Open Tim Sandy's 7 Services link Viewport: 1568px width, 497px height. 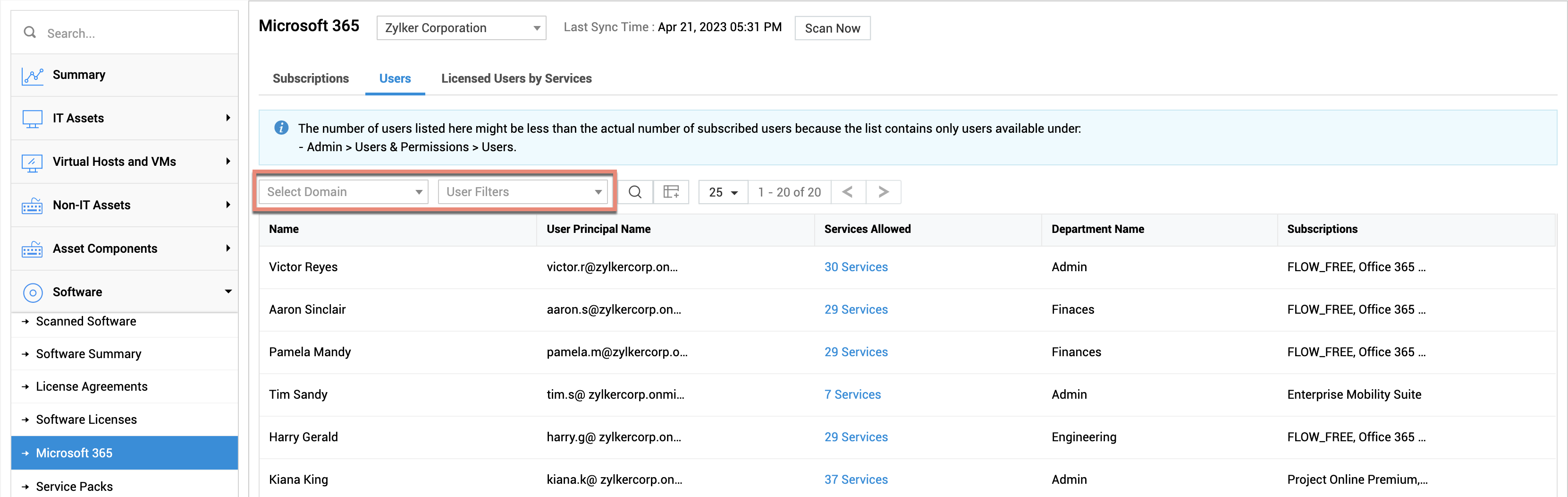click(x=852, y=394)
